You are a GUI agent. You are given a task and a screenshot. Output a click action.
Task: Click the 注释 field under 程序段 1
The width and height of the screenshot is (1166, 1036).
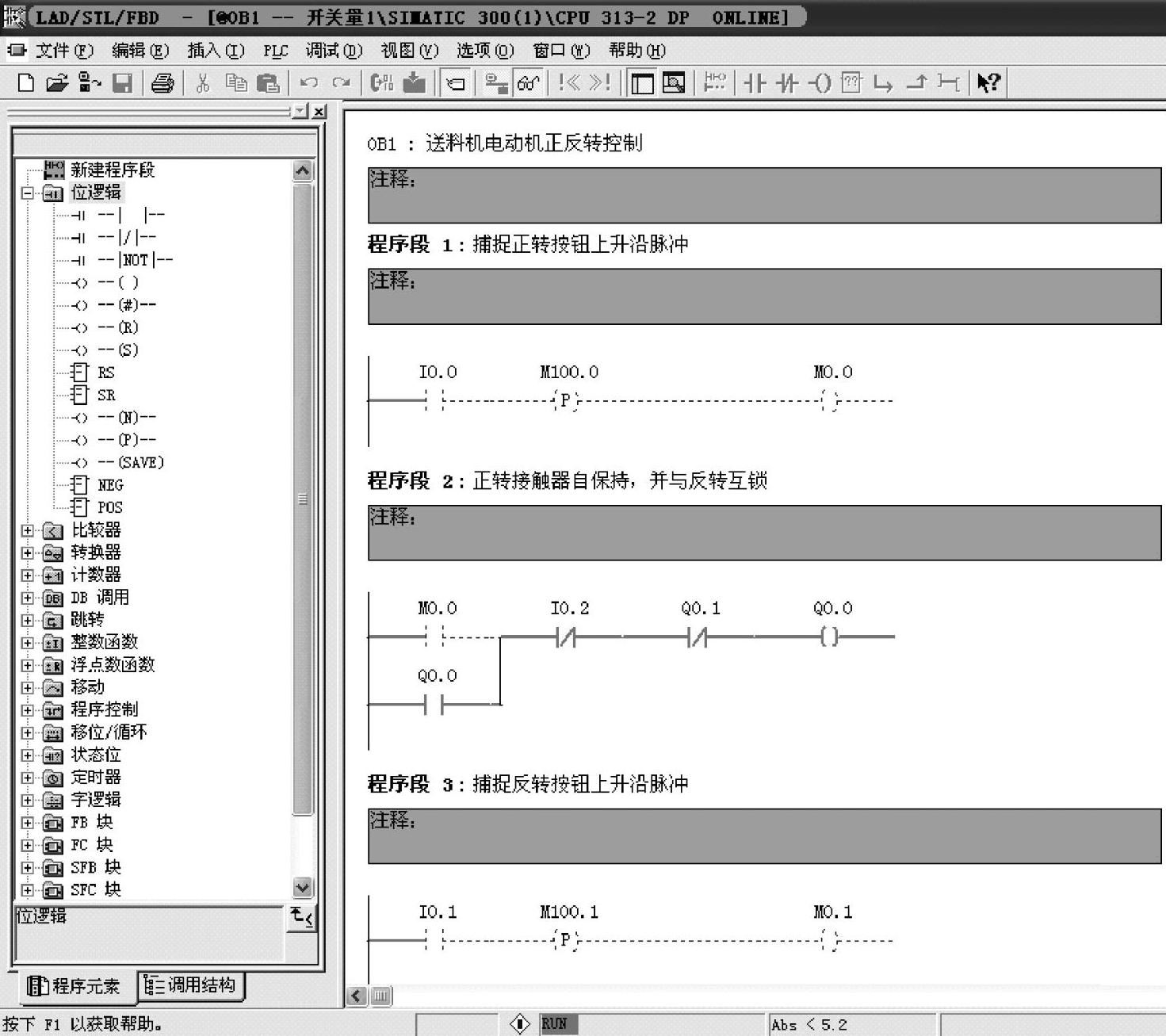point(764,296)
